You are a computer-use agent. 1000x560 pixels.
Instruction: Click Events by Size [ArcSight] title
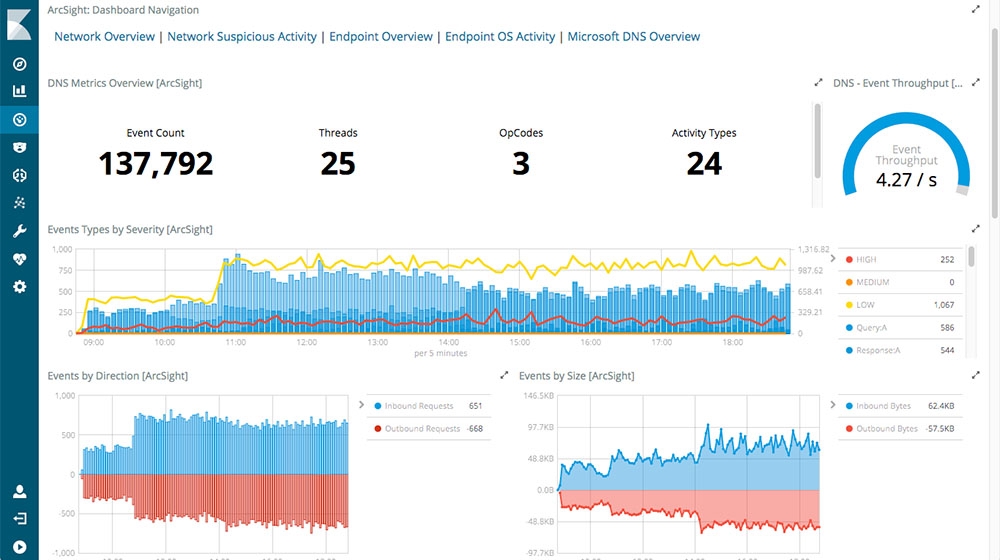(x=577, y=376)
